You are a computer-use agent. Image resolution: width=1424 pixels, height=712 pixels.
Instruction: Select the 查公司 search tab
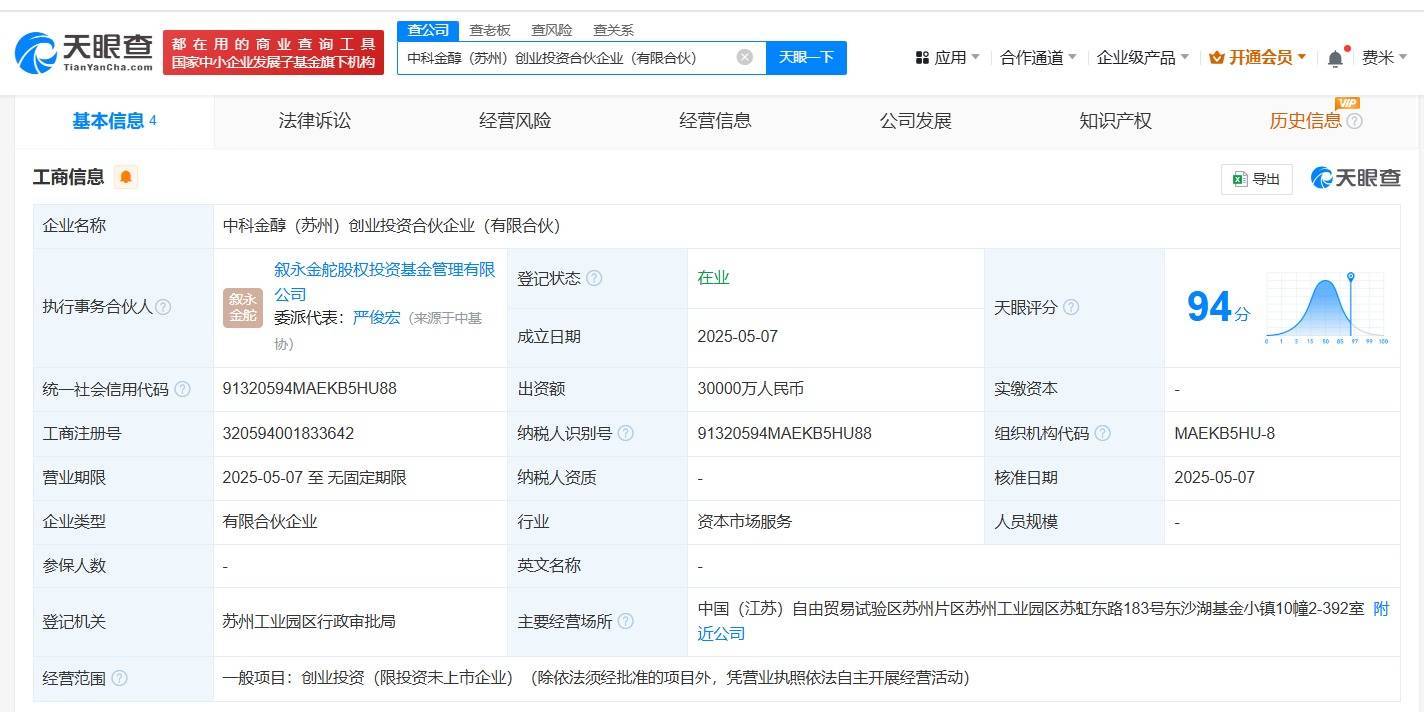pos(428,30)
